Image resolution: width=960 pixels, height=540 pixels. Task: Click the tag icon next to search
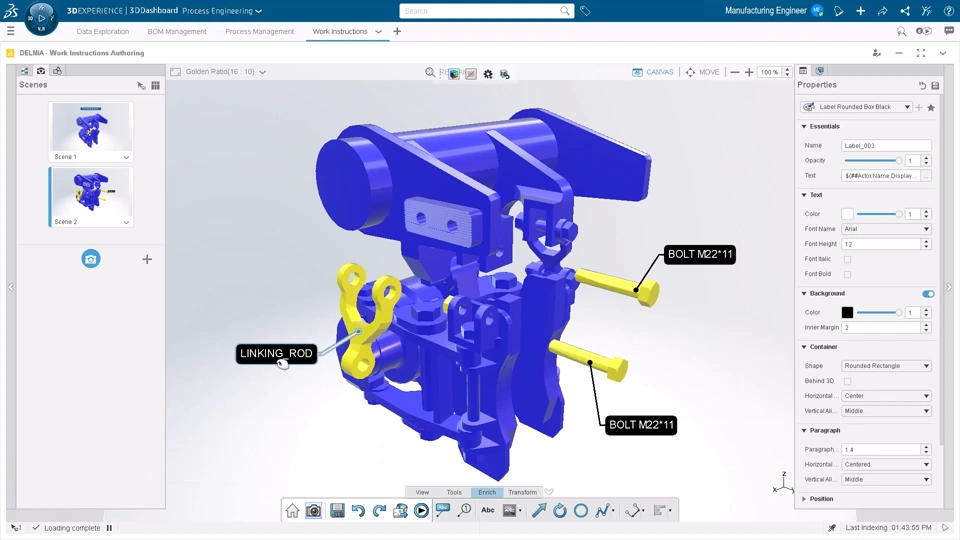[x=585, y=11]
